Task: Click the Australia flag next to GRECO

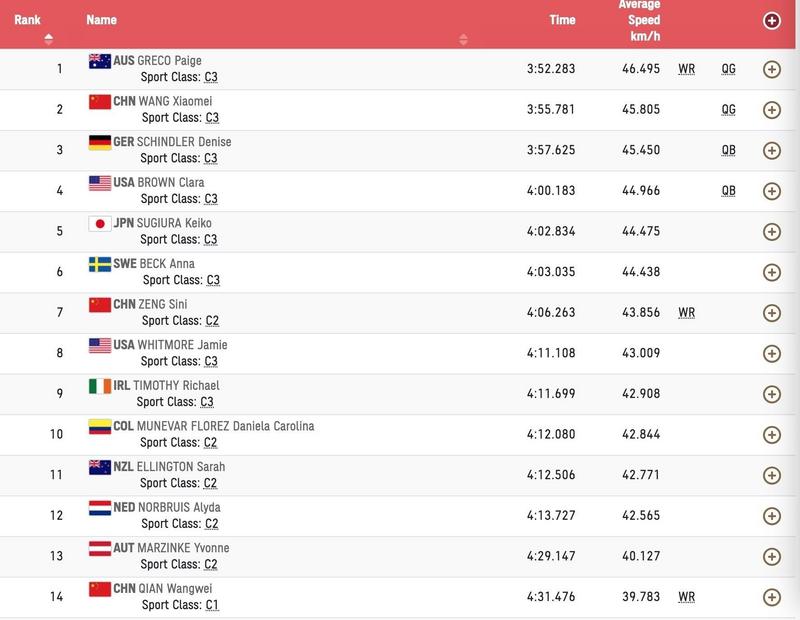Action: 100,61
